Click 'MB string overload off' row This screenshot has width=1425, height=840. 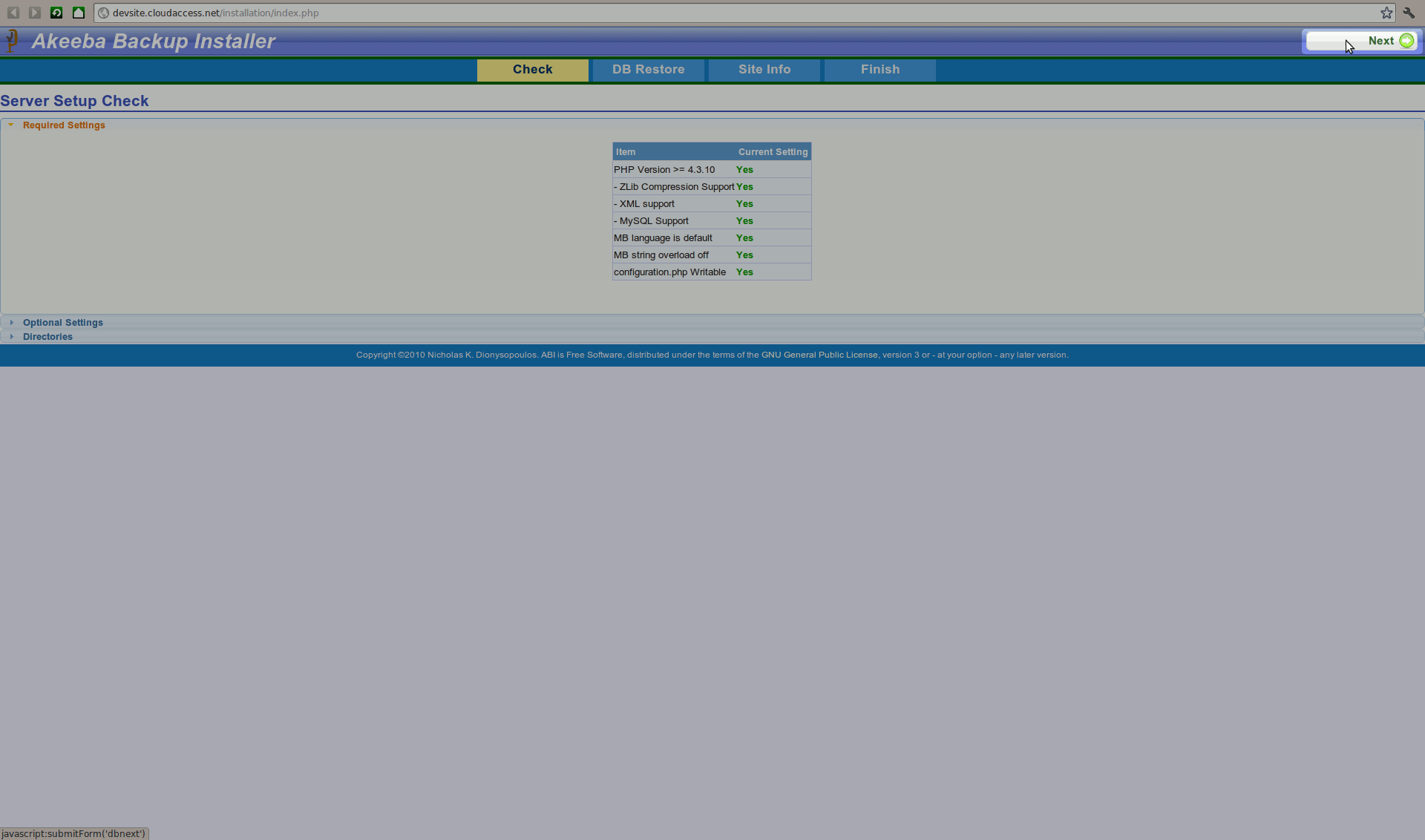[712, 255]
